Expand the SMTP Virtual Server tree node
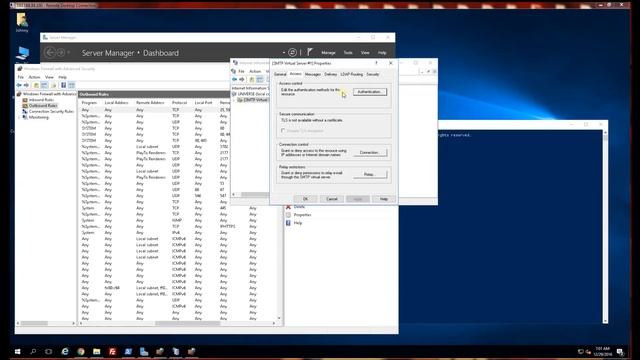The height and width of the screenshot is (360, 640). (x=234, y=100)
